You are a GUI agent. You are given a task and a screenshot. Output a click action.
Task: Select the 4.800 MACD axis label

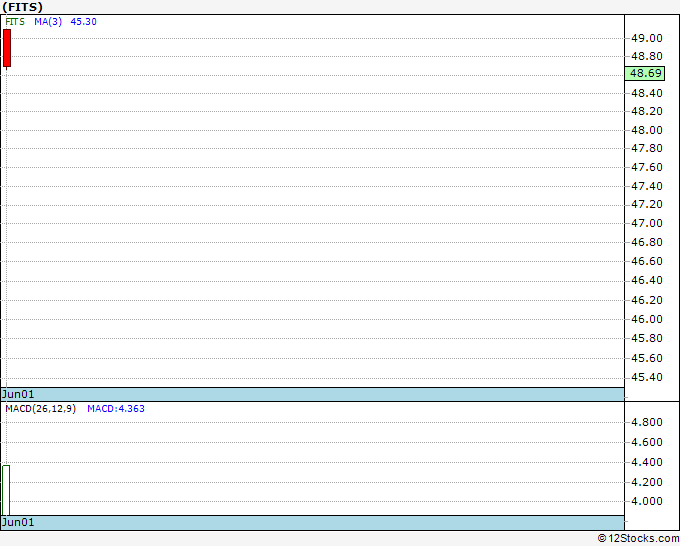pyautogui.click(x=647, y=422)
